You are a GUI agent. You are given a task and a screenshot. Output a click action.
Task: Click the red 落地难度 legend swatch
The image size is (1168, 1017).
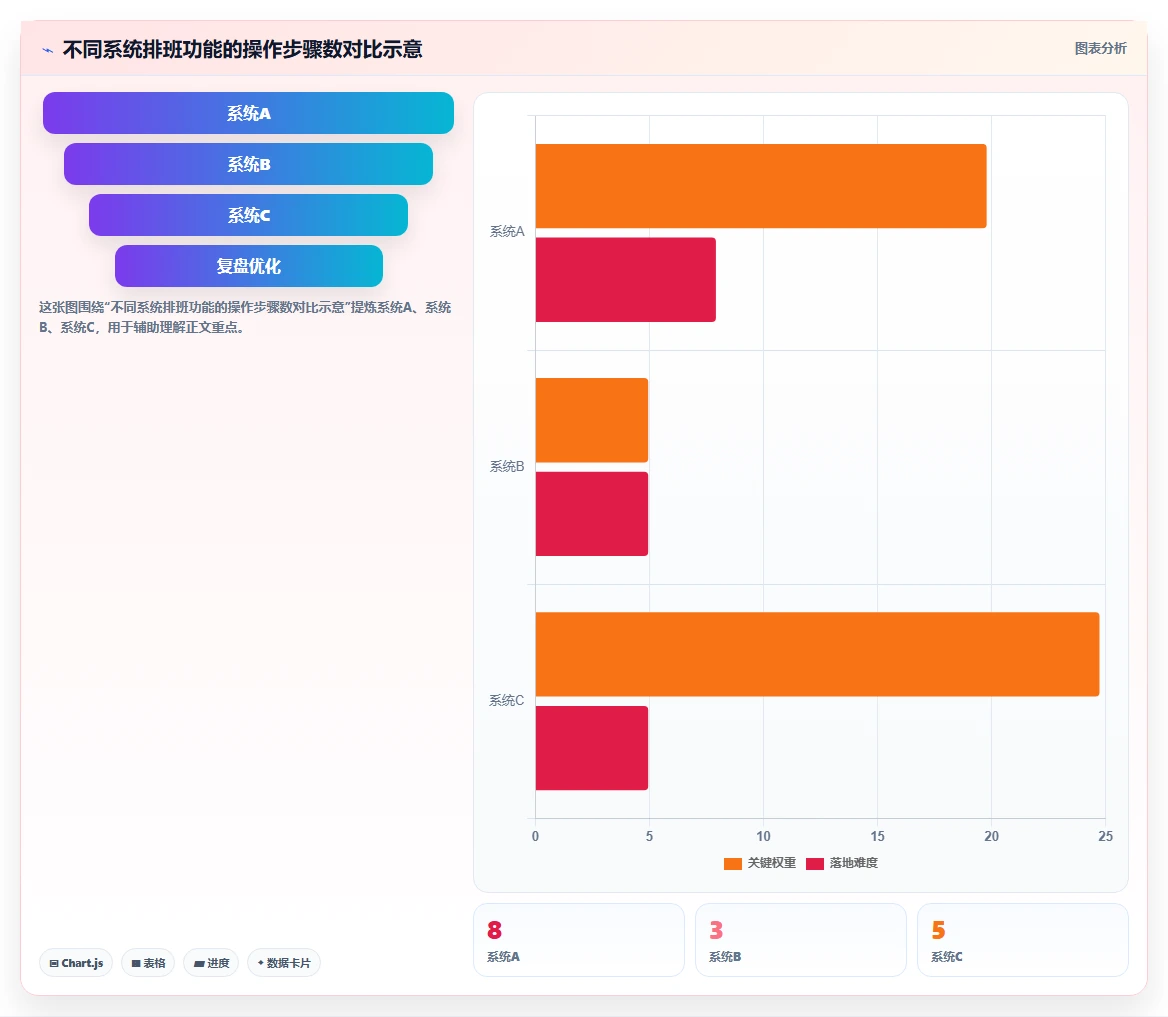pos(815,864)
